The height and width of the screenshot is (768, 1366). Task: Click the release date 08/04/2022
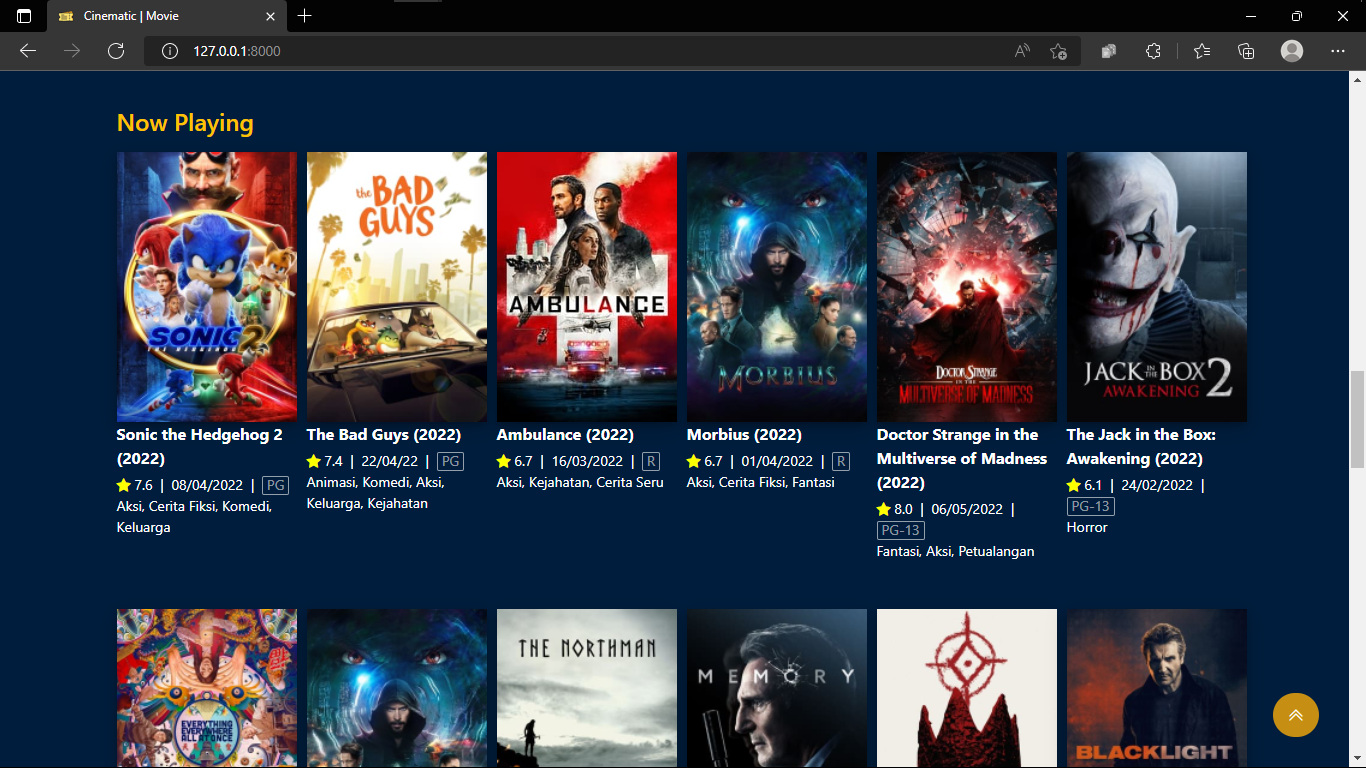pyautogui.click(x=207, y=485)
